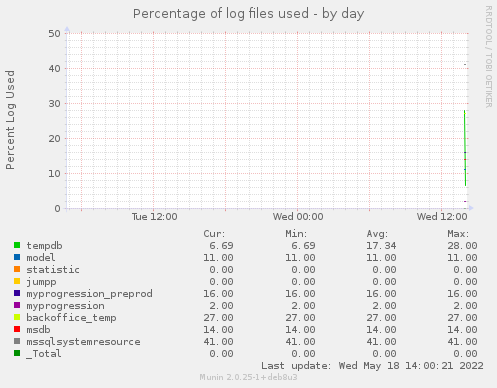The height and width of the screenshot is (388, 497).
Task: Select the myprogression_preprod legend label
Action: [x=89, y=294]
